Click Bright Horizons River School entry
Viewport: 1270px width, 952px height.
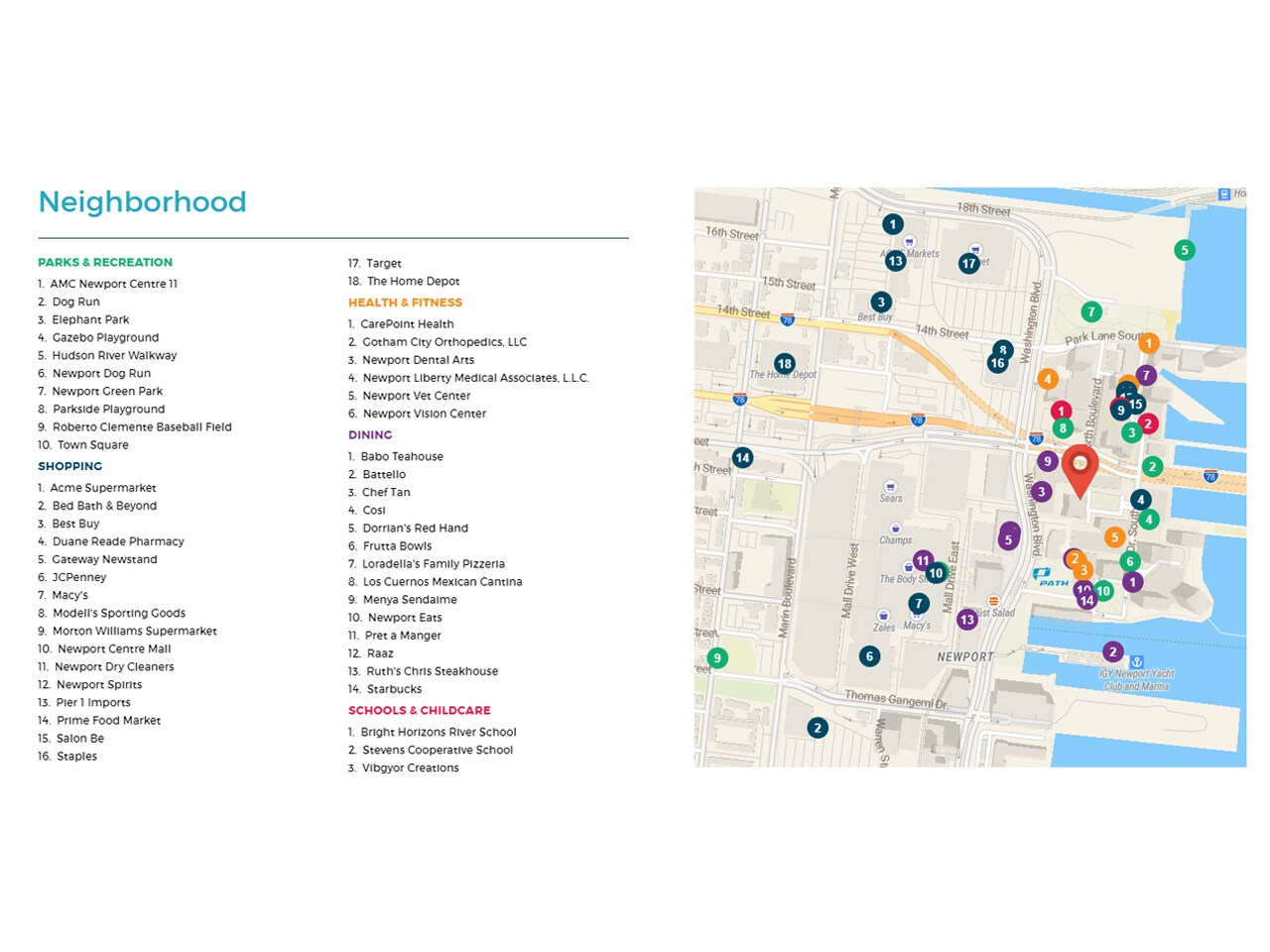tap(433, 733)
